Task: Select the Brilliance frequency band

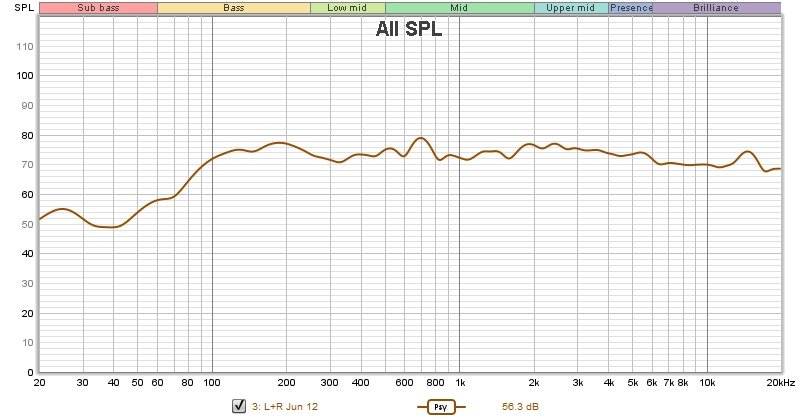Action: coord(716,8)
